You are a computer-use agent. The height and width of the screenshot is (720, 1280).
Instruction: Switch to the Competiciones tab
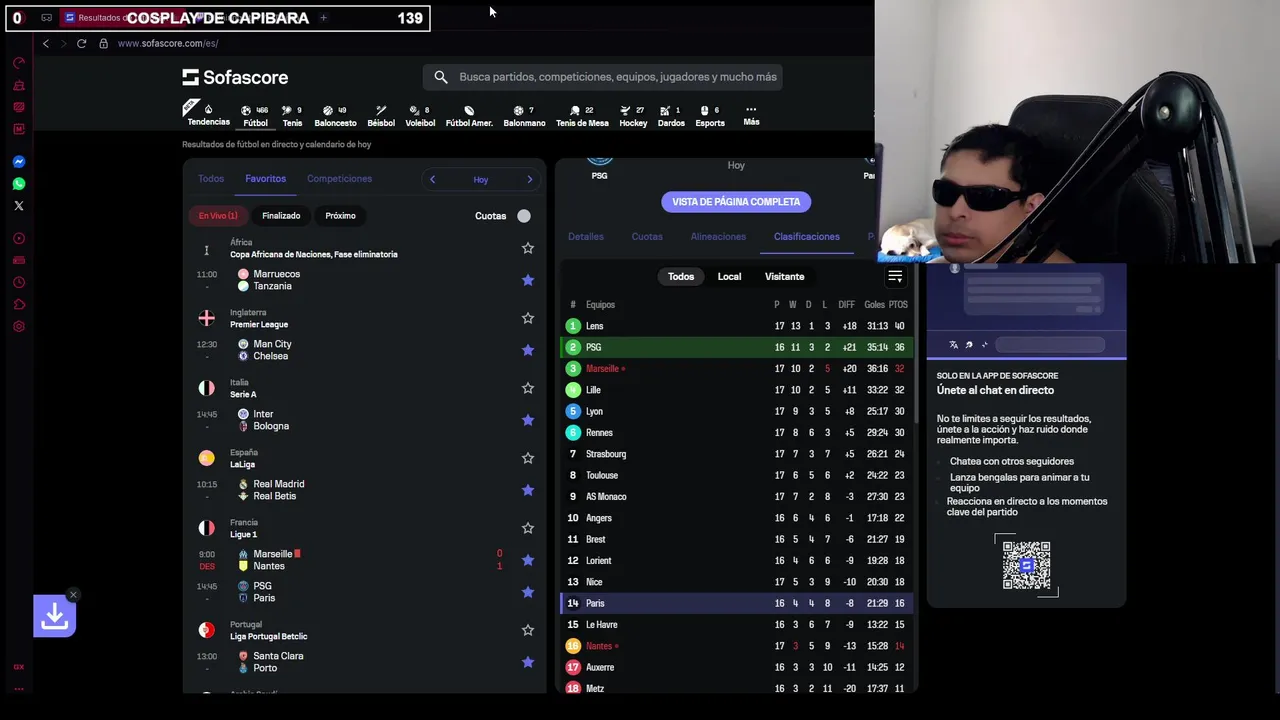coord(339,179)
